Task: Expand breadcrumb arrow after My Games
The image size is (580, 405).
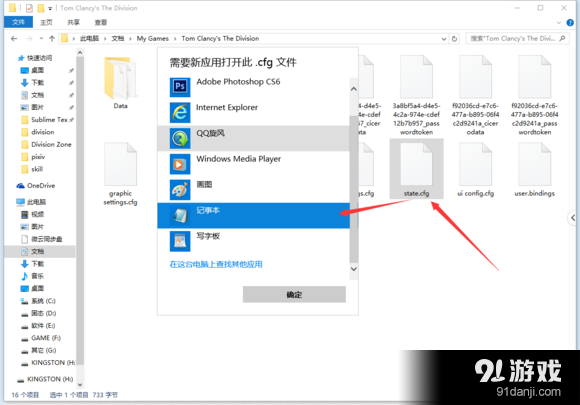Action: (175, 38)
